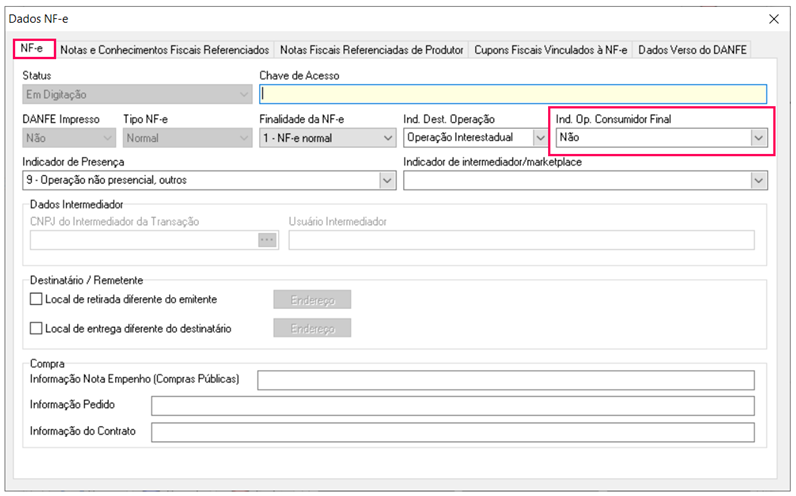Open Indicador de intermediador/marketplace dropdown
This screenshot has height=496, width=796.
pos(758,180)
